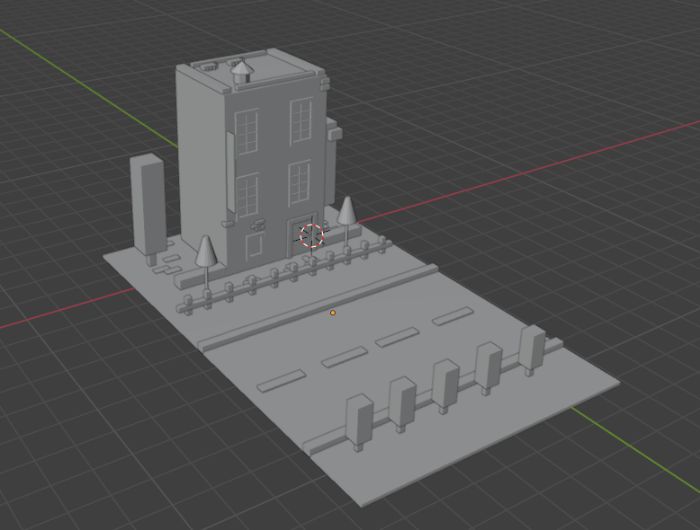Select the small fence railing in front of building
The width and height of the screenshot is (700, 530).
tap(284, 275)
